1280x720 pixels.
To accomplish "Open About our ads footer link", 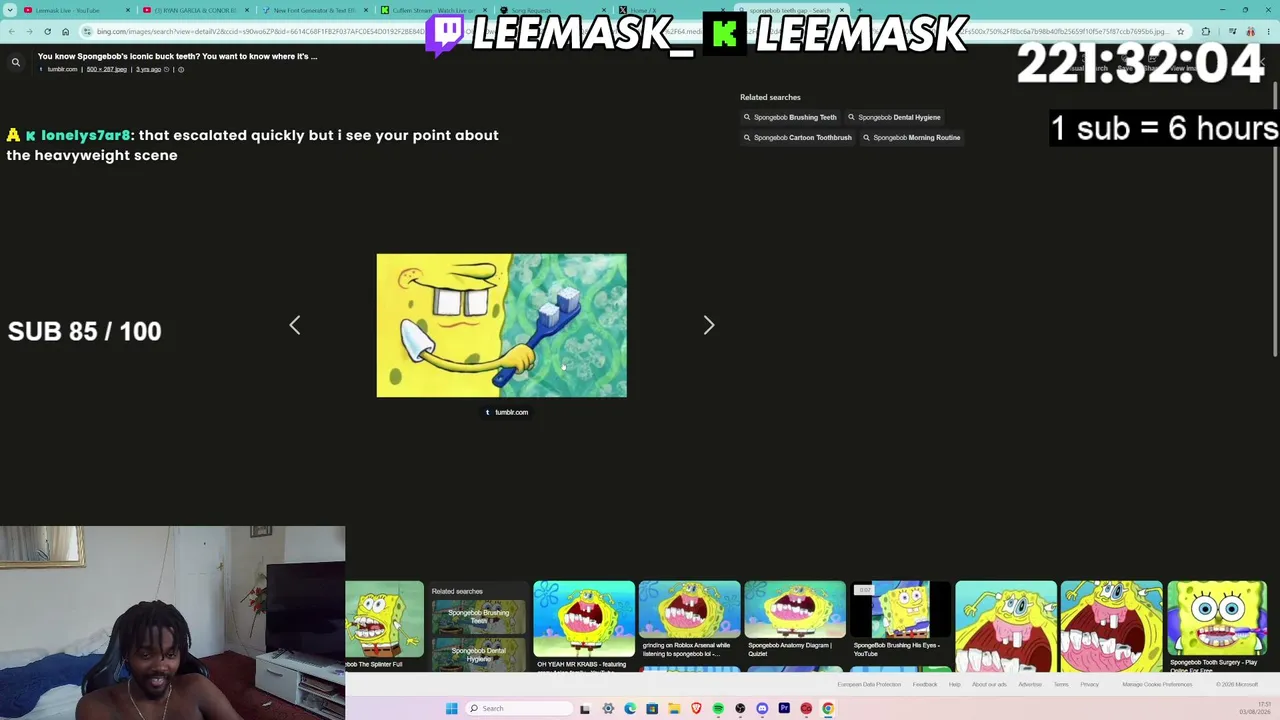I will pos(989,684).
